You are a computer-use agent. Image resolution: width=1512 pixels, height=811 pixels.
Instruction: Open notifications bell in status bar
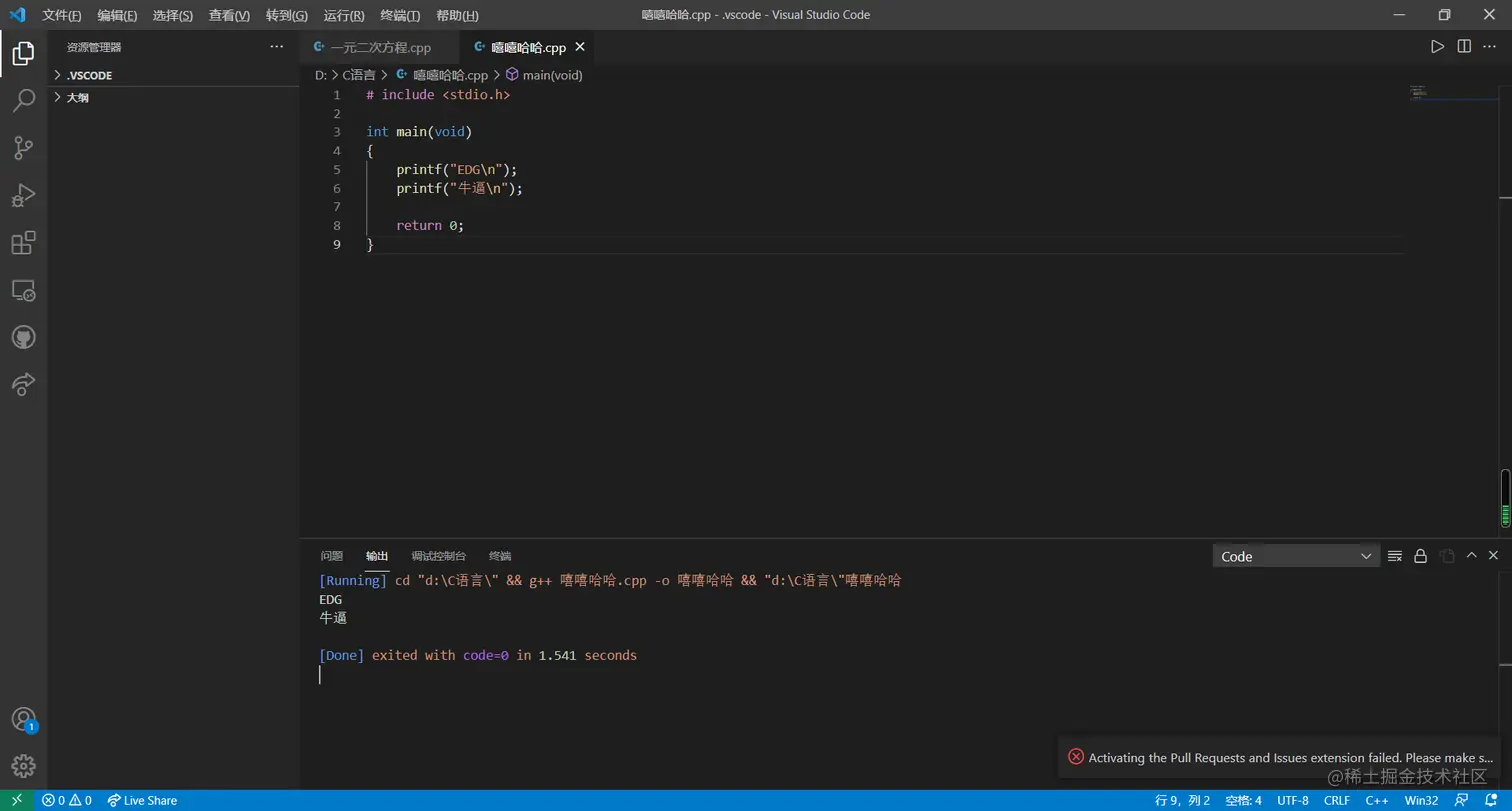pos(1491,800)
